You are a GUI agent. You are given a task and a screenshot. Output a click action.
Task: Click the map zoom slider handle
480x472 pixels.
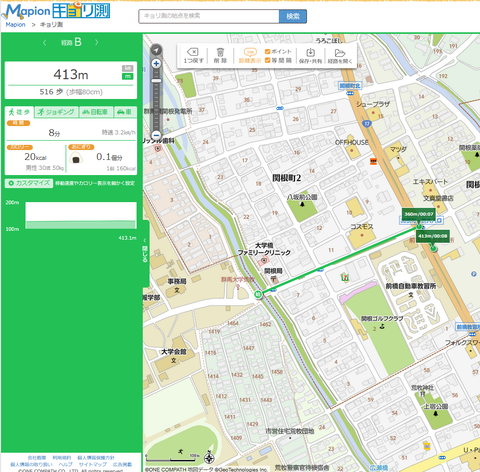pyautogui.click(x=156, y=81)
